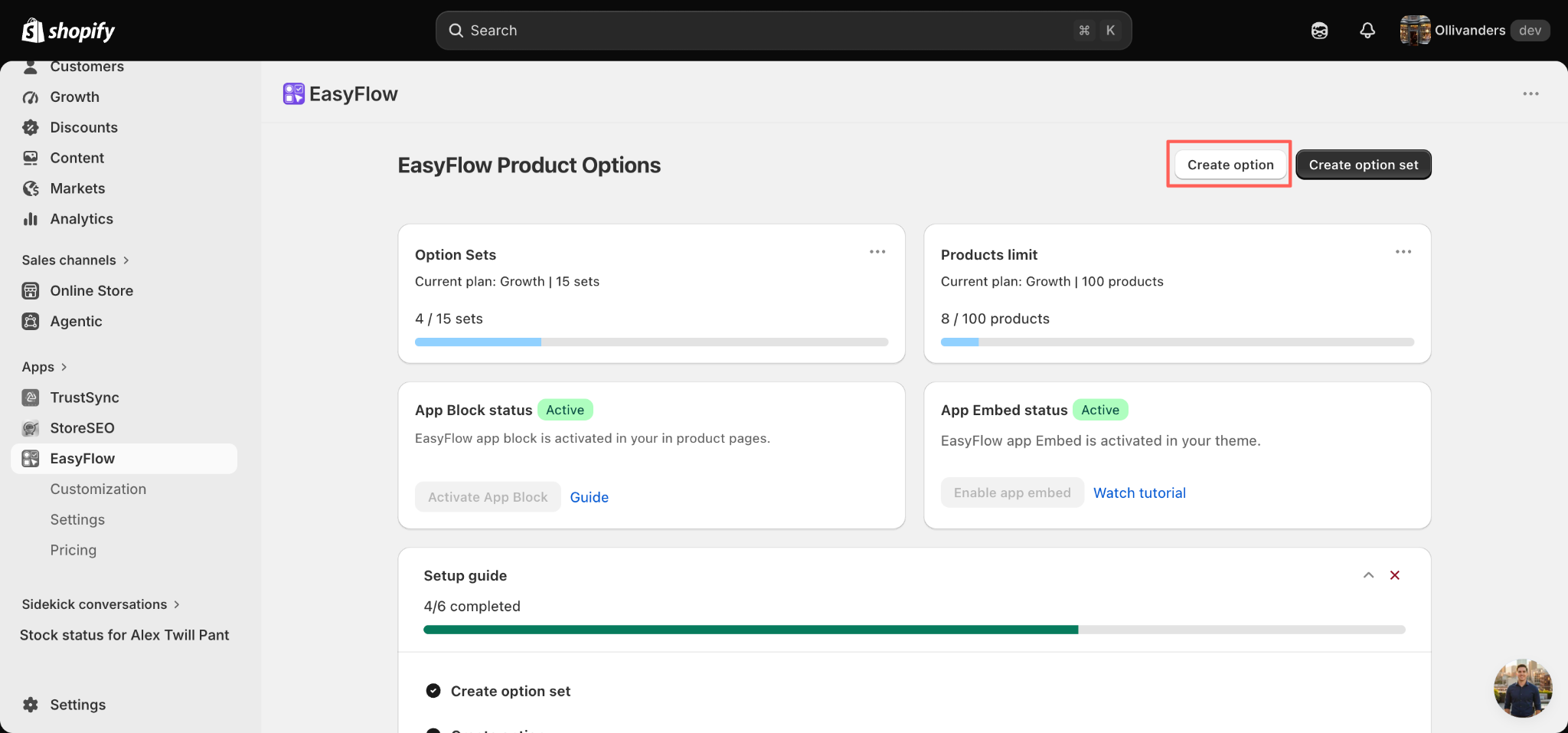
Task: Click the Analytics bar chart icon
Action: coord(31,219)
